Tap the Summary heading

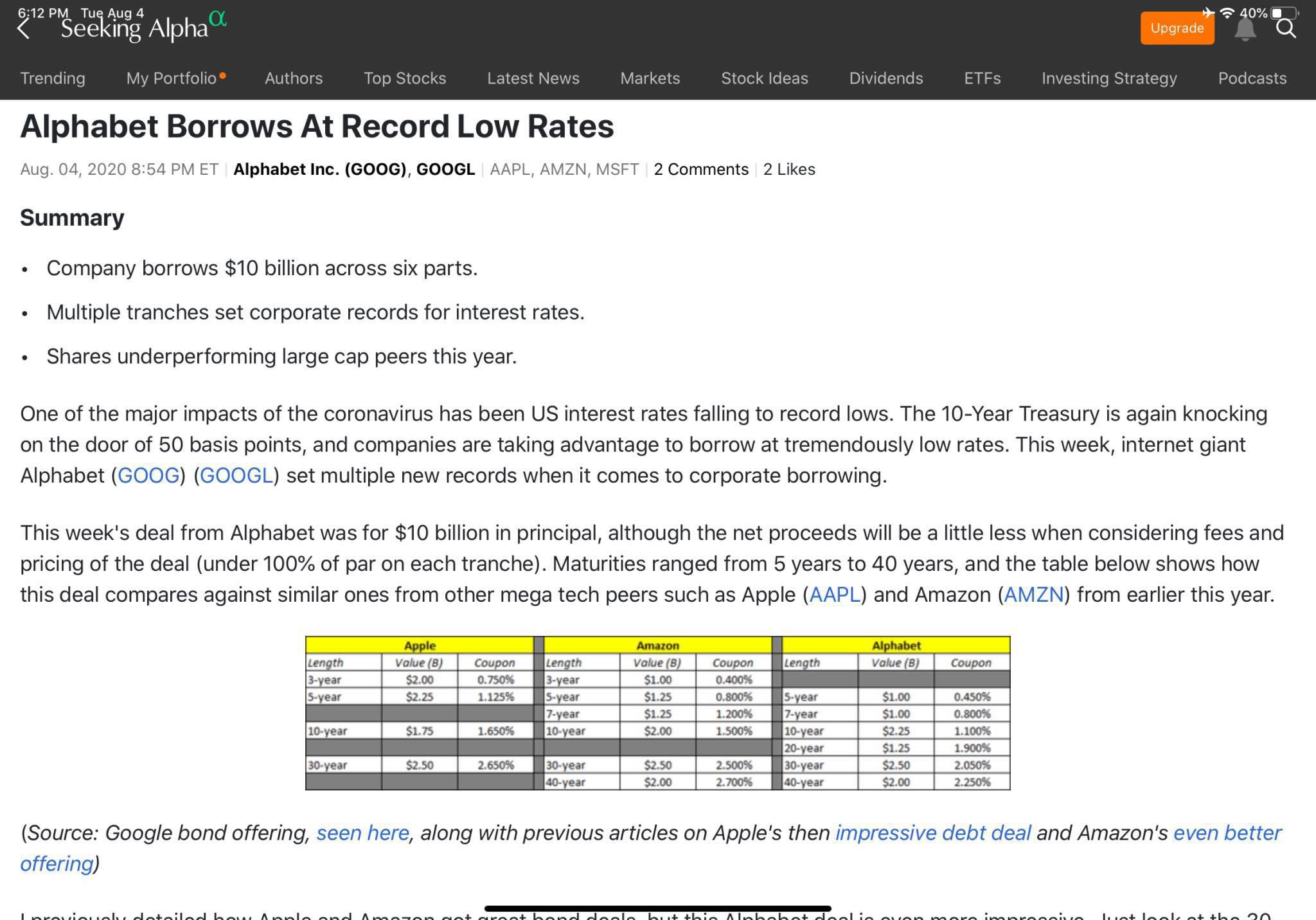(x=72, y=218)
